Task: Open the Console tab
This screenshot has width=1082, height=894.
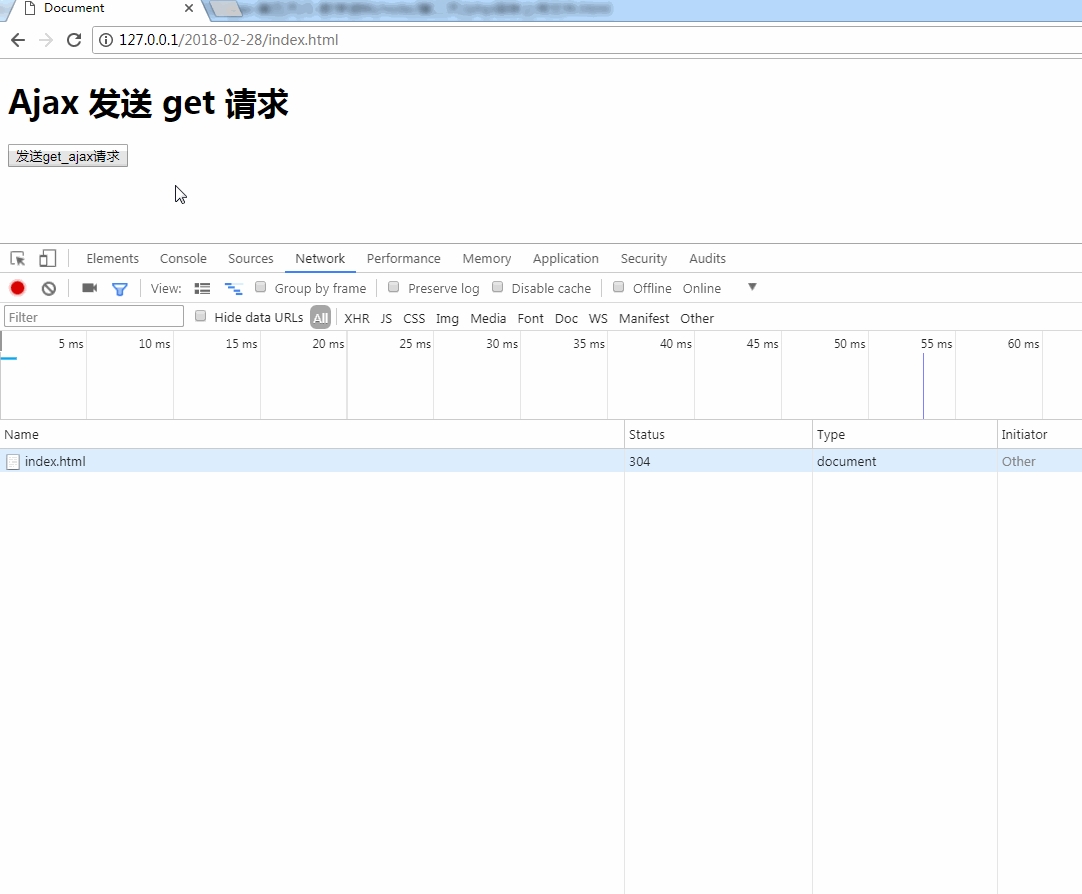Action: point(183,258)
